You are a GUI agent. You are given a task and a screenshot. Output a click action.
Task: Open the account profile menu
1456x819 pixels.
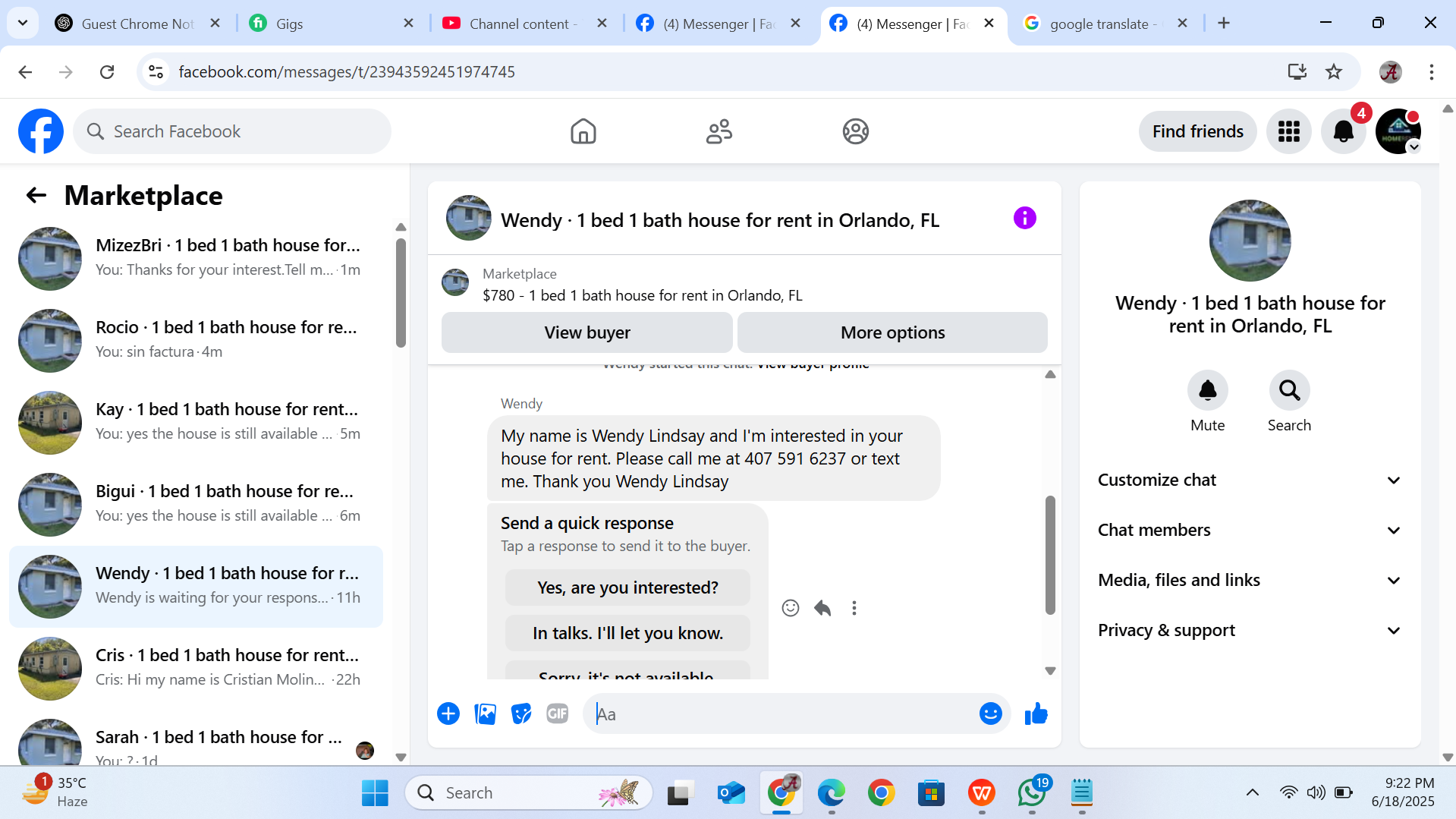coord(1398,131)
